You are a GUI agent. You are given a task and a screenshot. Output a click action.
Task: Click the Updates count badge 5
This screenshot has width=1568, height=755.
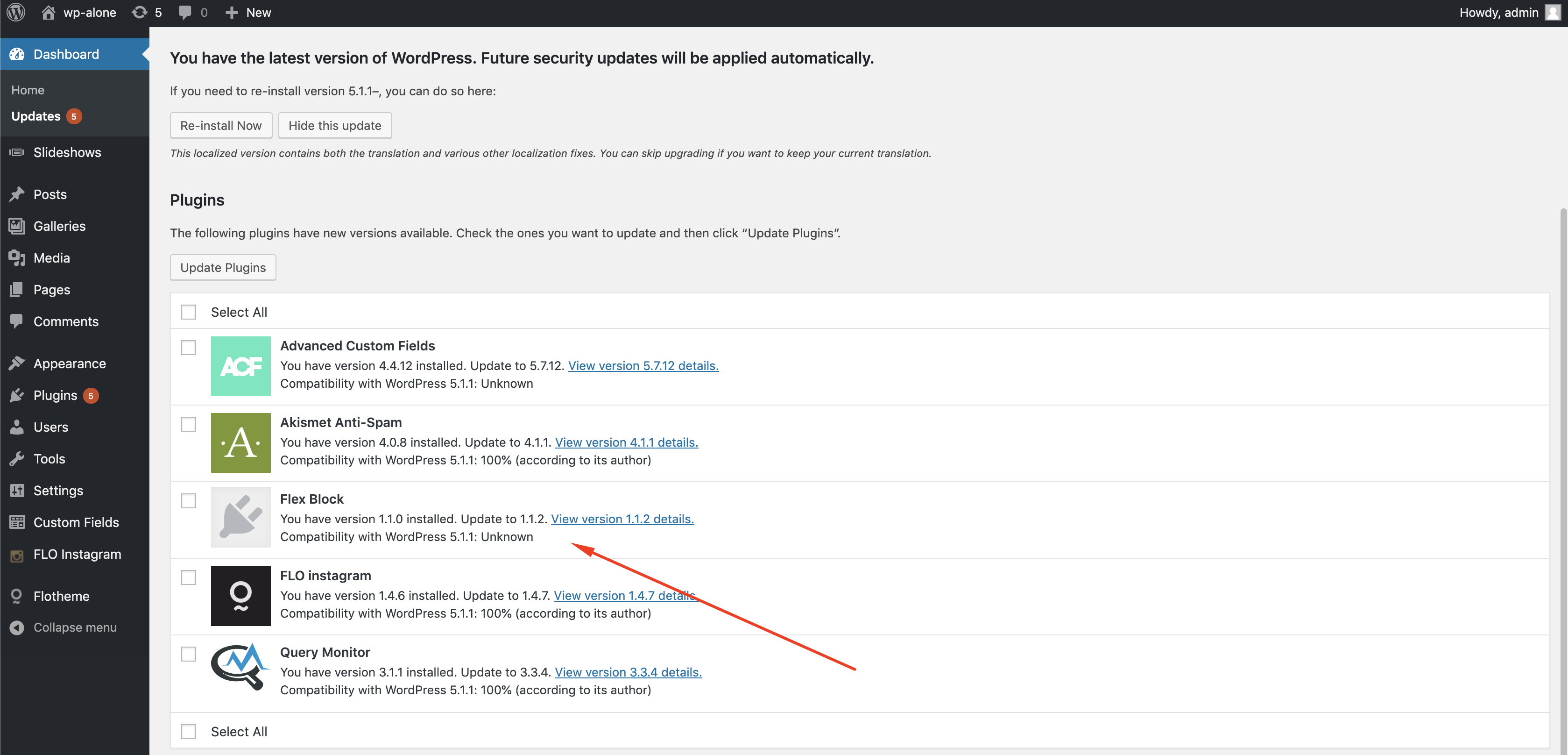[x=74, y=116]
